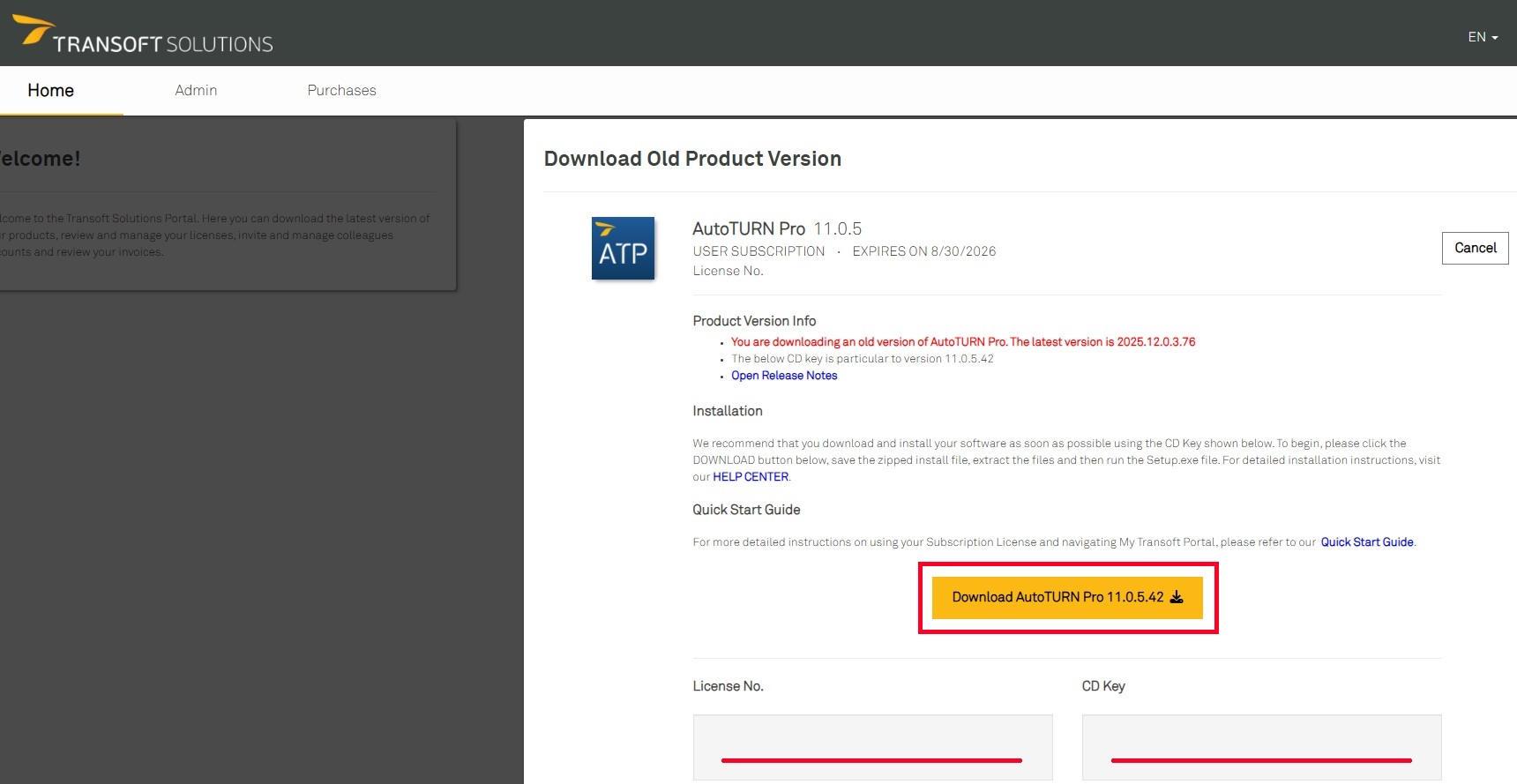Click the blue ATP product icon
Viewport: 1517px width, 784px height.
pos(623,249)
